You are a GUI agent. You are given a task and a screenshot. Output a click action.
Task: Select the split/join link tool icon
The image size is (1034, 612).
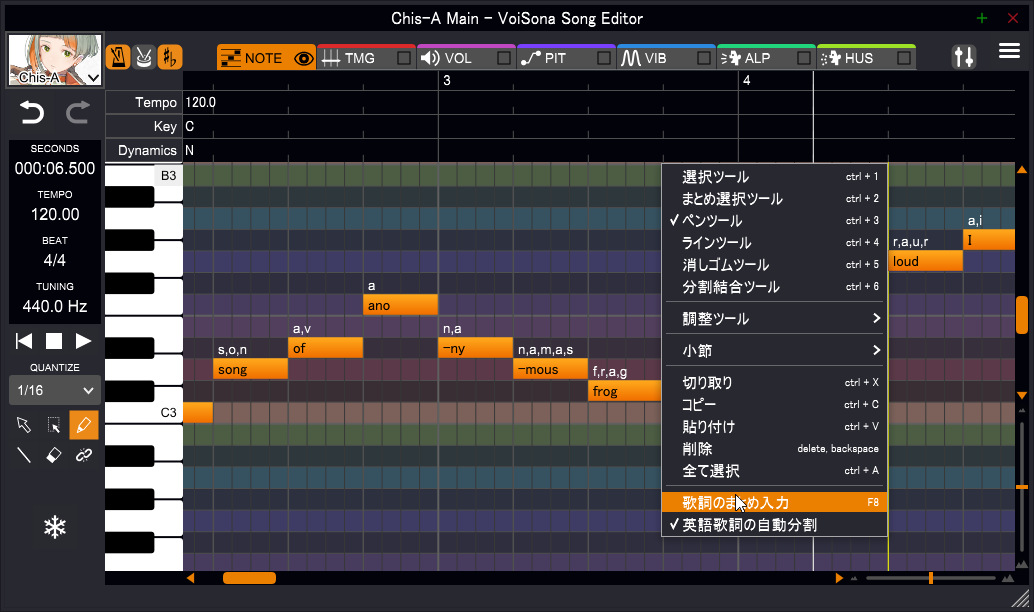point(84,455)
